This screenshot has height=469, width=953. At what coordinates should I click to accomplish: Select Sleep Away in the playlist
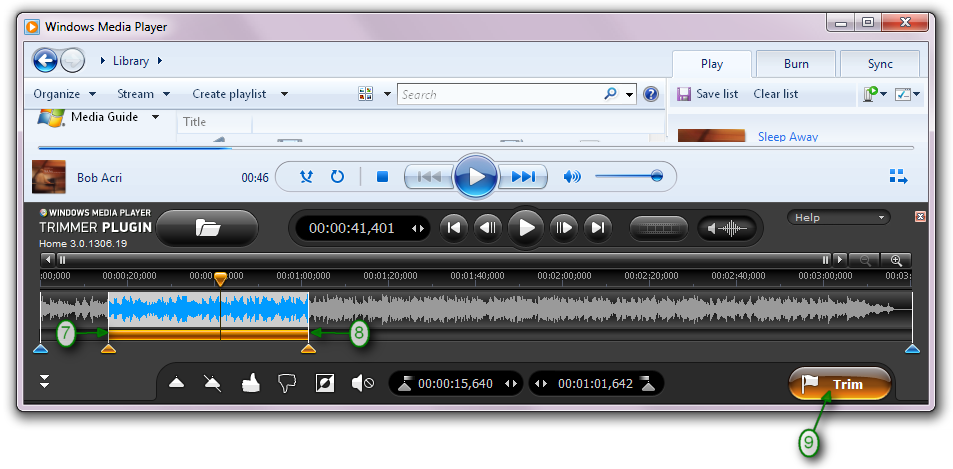(x=788, y=137)
